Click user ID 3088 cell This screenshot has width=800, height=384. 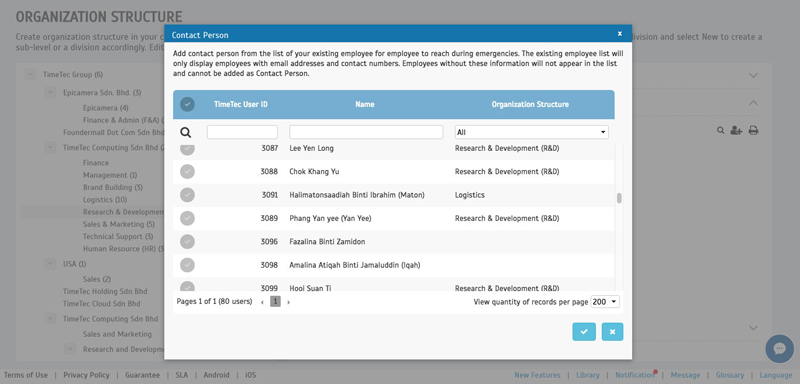(269, 171)
